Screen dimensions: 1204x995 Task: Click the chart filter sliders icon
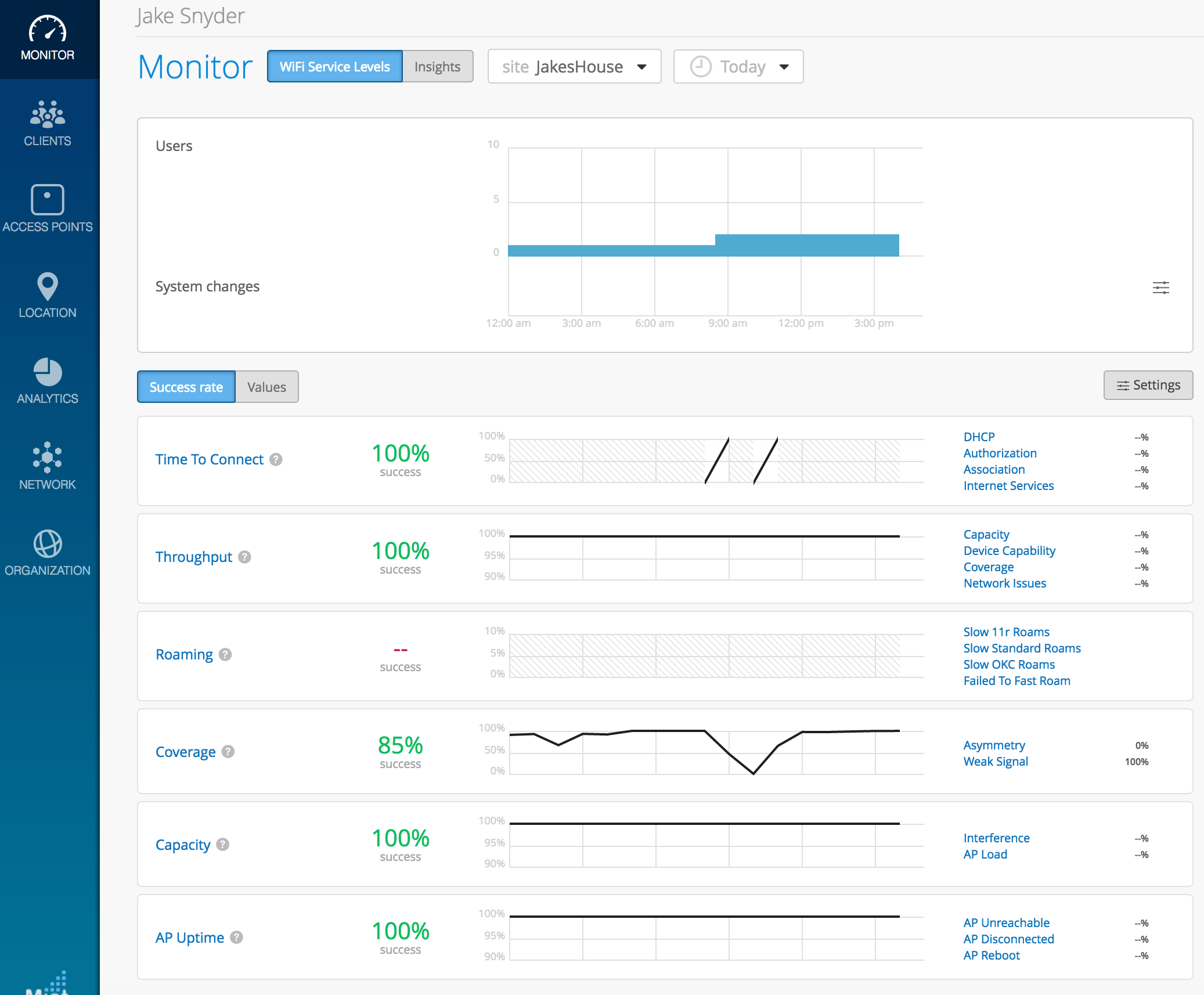pyautogui.click(x=1160, y=287)
